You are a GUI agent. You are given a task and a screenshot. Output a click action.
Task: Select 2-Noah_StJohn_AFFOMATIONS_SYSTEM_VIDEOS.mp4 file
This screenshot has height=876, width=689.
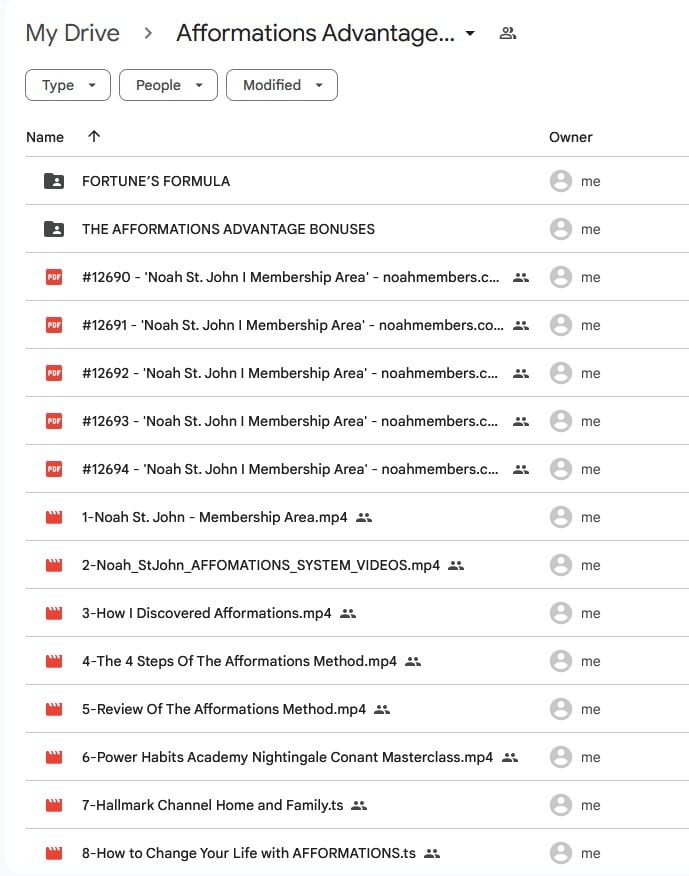click(260, 565)
